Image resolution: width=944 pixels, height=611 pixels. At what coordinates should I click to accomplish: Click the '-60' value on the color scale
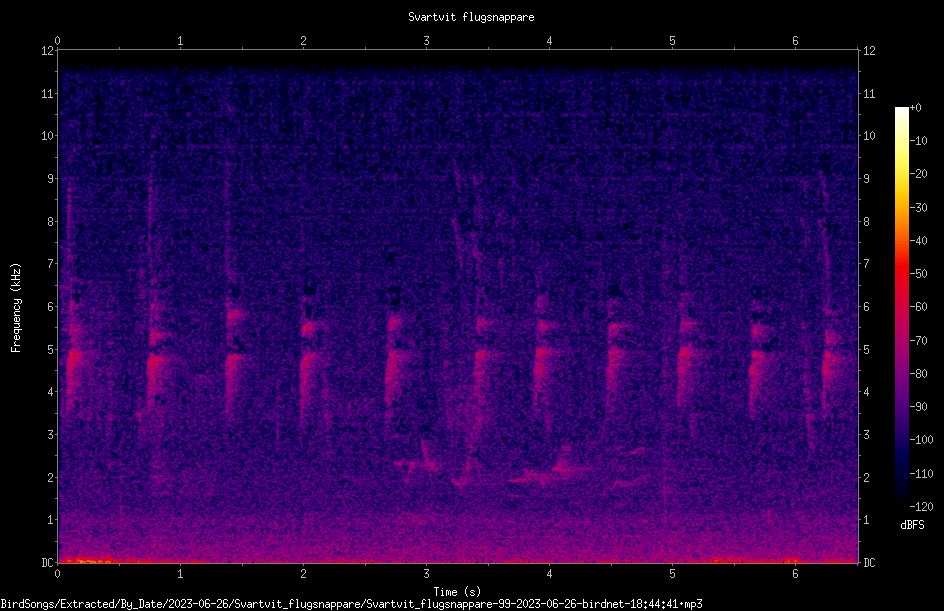(919, 307)
